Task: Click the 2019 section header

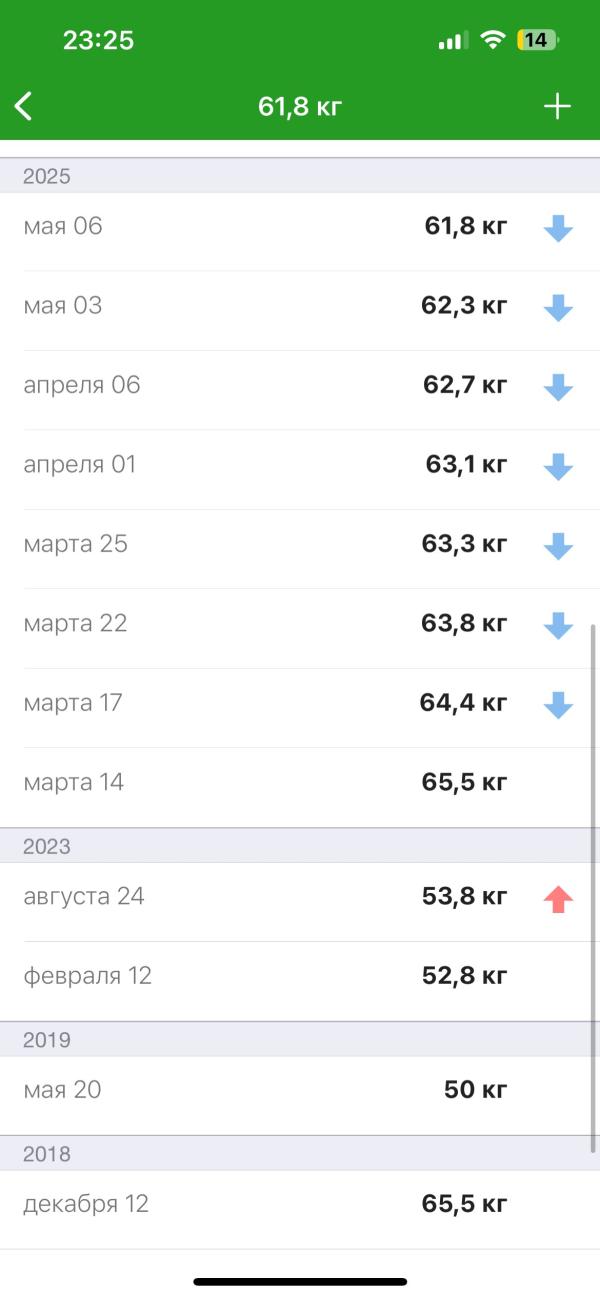Action: [x=300, y=1040]
